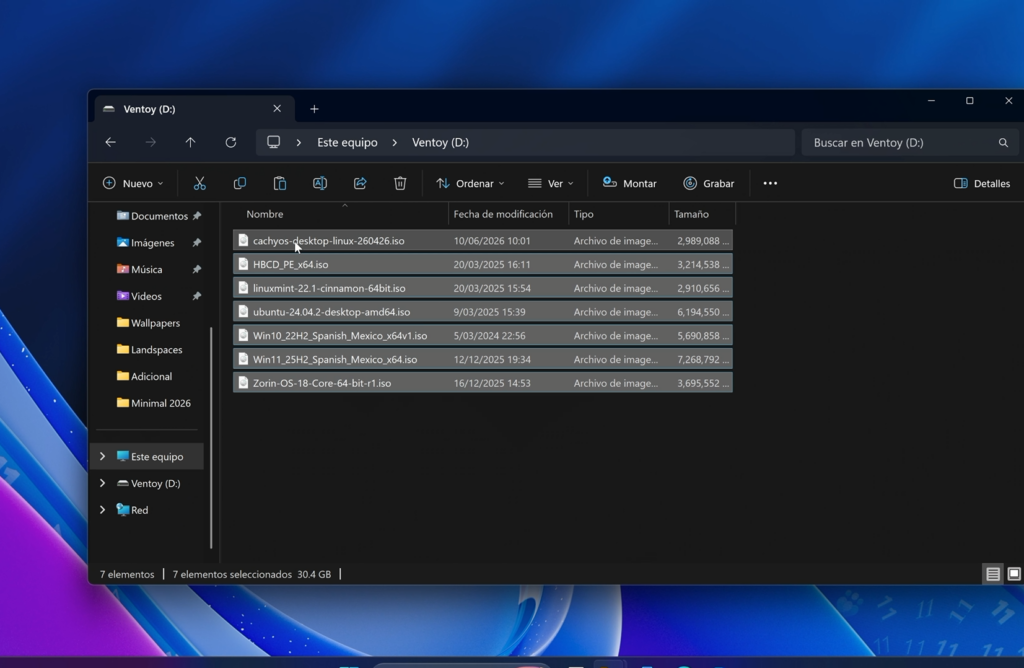Click the size value 6,194,550
The width and height of the screenshot is (1024, 668).
pos(698,312)
